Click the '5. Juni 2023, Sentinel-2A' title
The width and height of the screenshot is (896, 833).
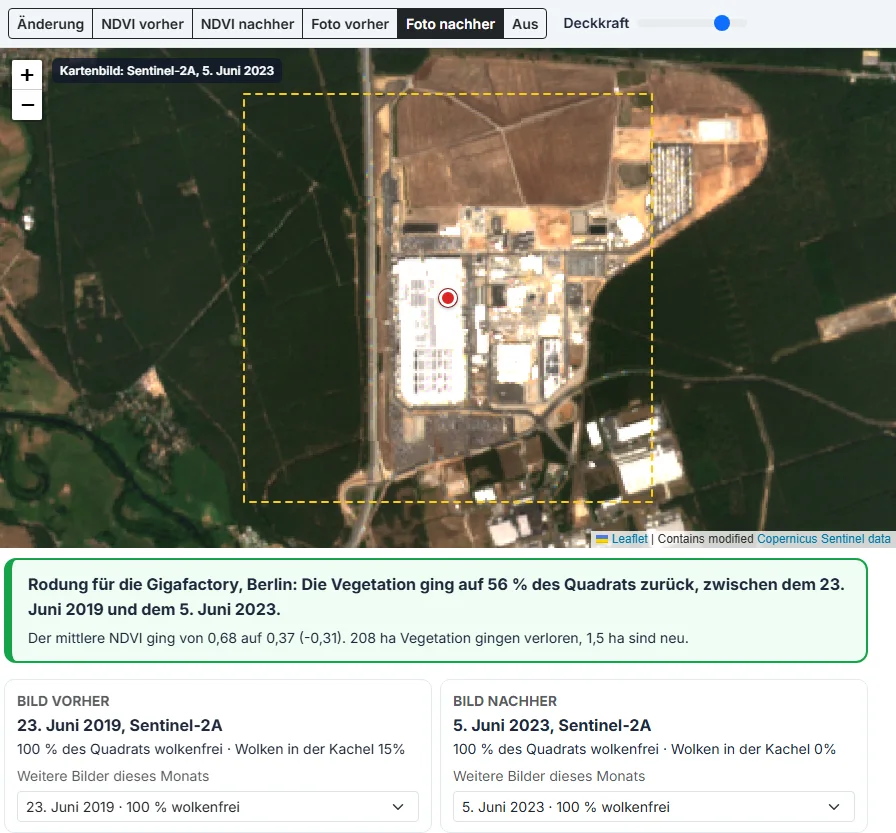[x=552, y=725]
